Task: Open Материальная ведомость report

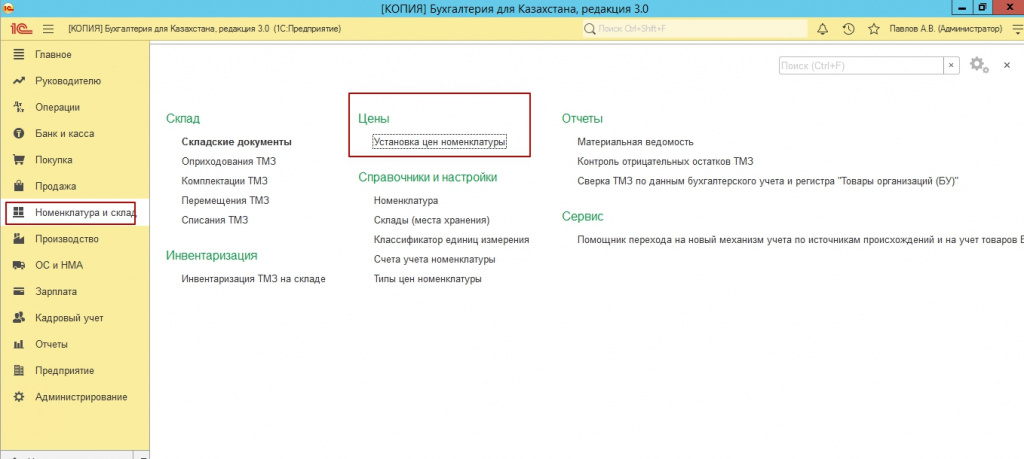Action: coord(635,142)
